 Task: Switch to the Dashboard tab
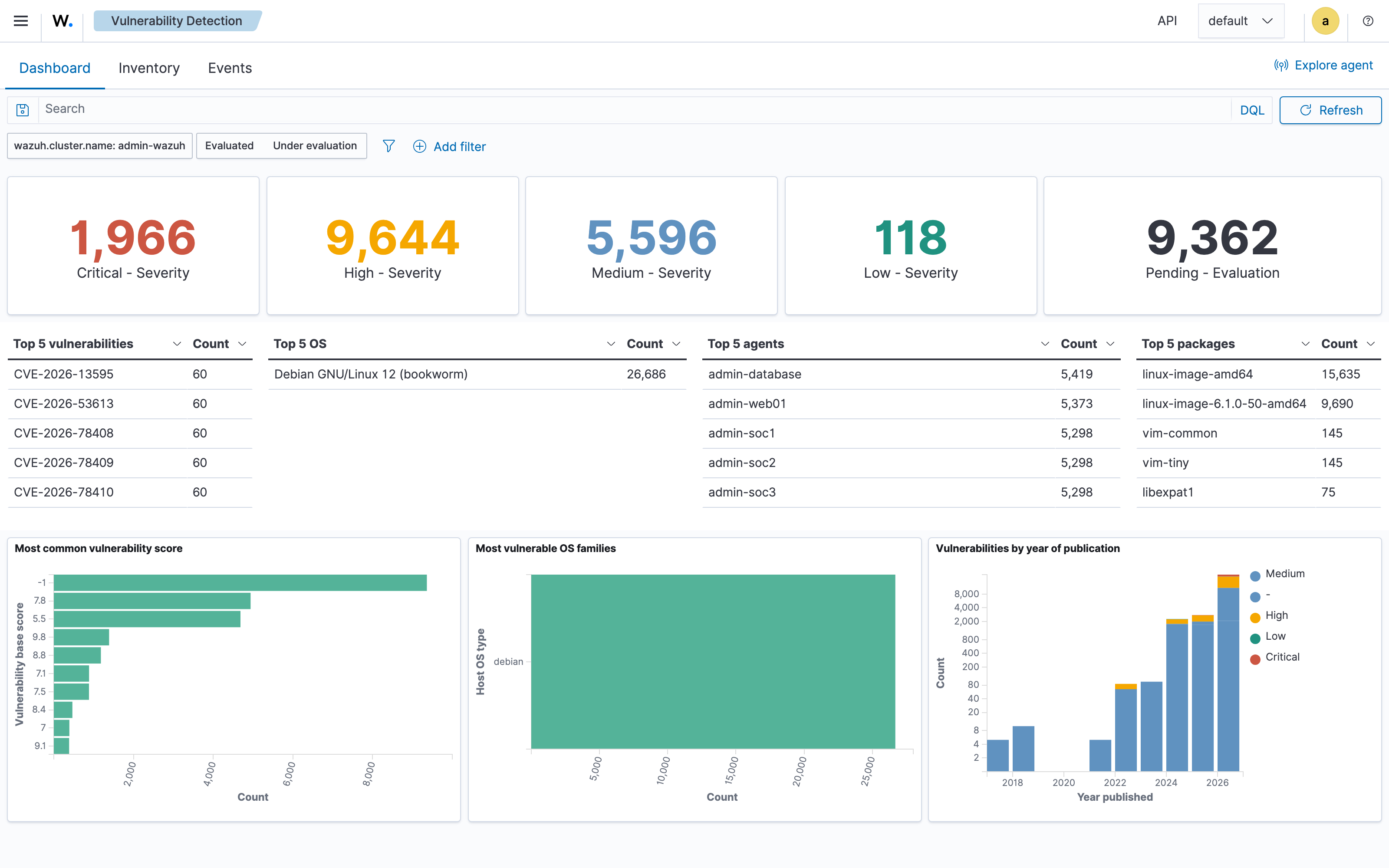pos(55,68)
